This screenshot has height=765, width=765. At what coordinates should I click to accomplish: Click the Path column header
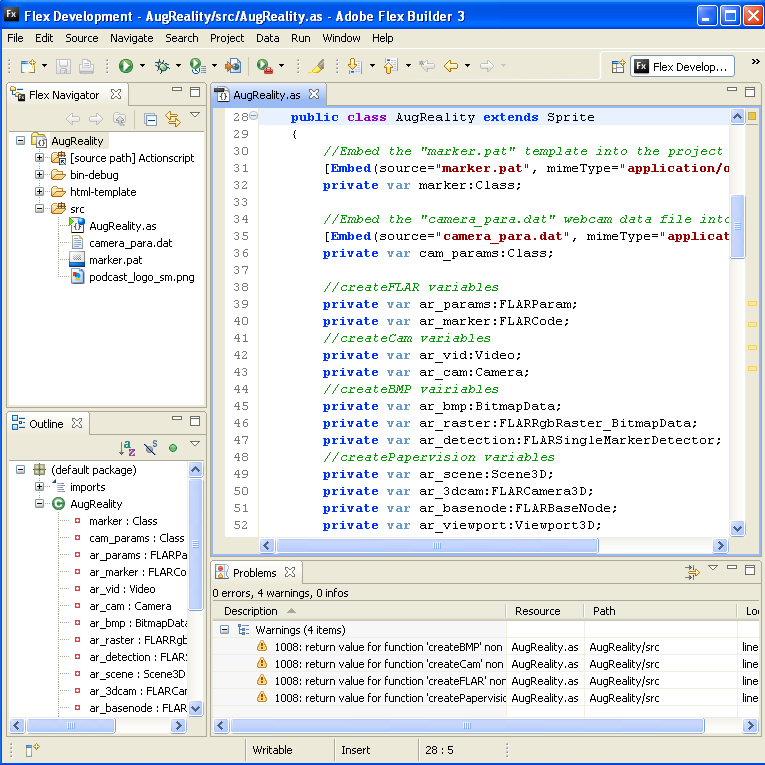click(660, 611)
